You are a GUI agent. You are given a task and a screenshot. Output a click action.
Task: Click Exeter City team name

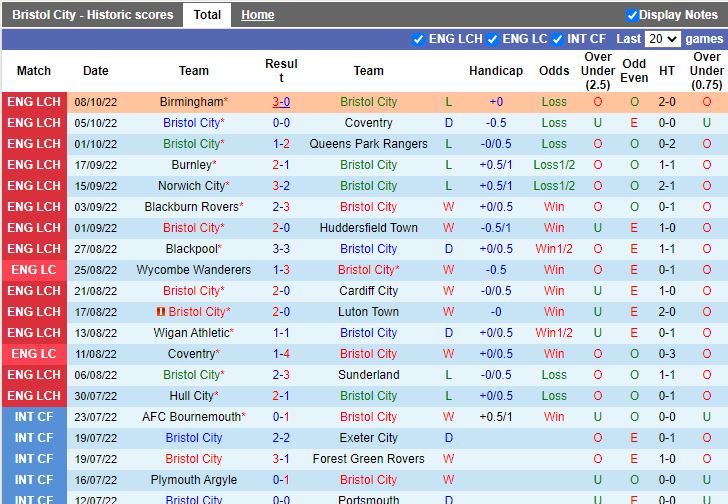click(369, 438)
